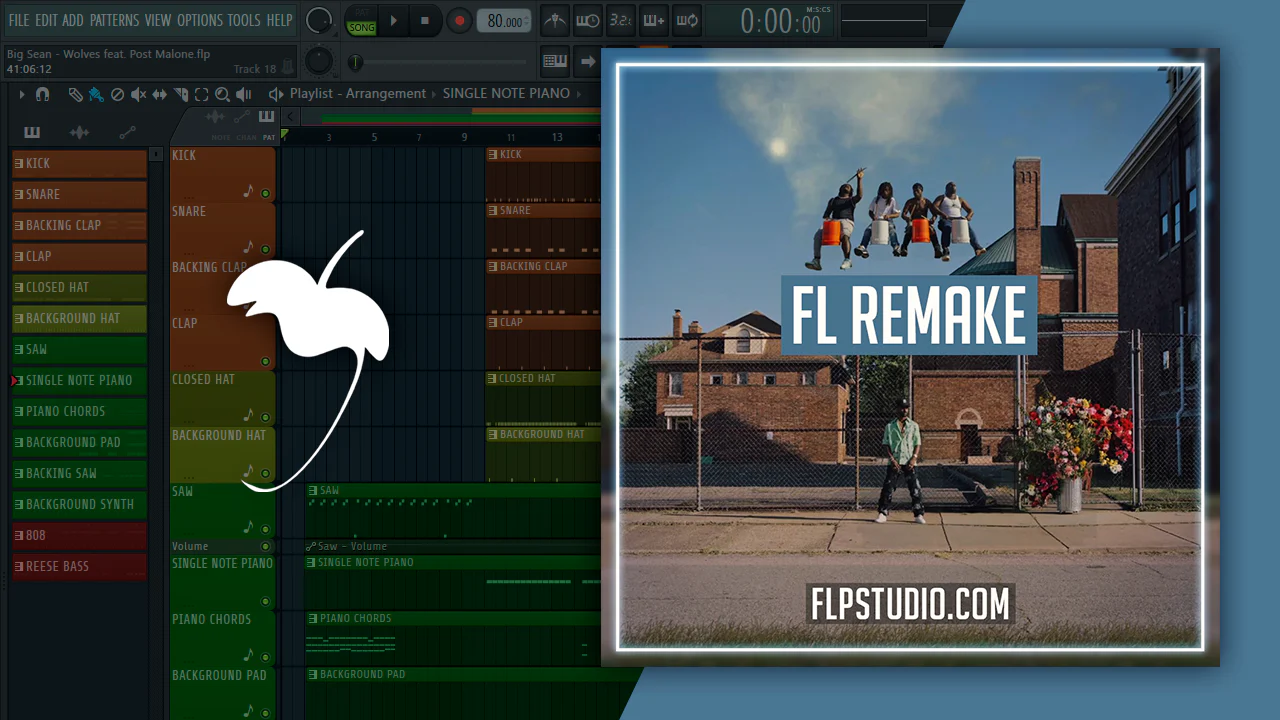Open the EDIT menu
Viewport: 1280px width, 720px height.
[x=46, y=20]
